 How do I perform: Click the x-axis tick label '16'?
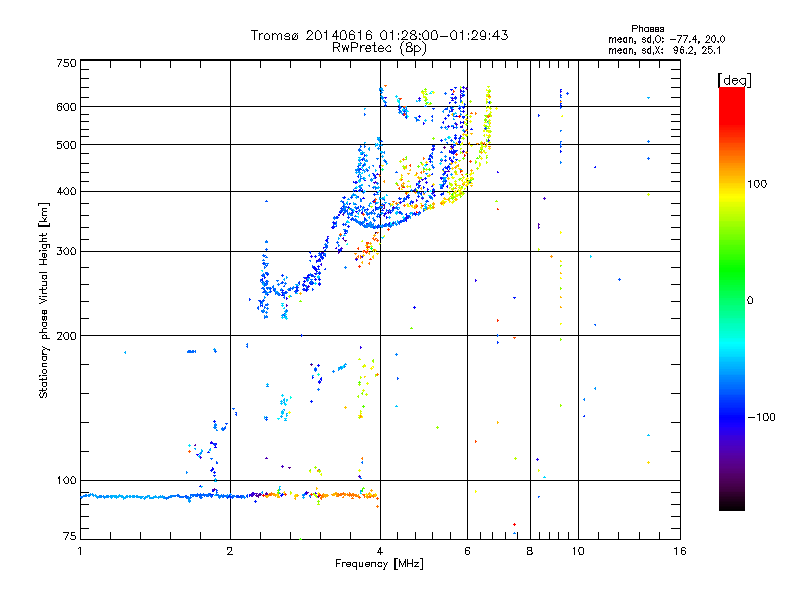[x=680, y=551]
